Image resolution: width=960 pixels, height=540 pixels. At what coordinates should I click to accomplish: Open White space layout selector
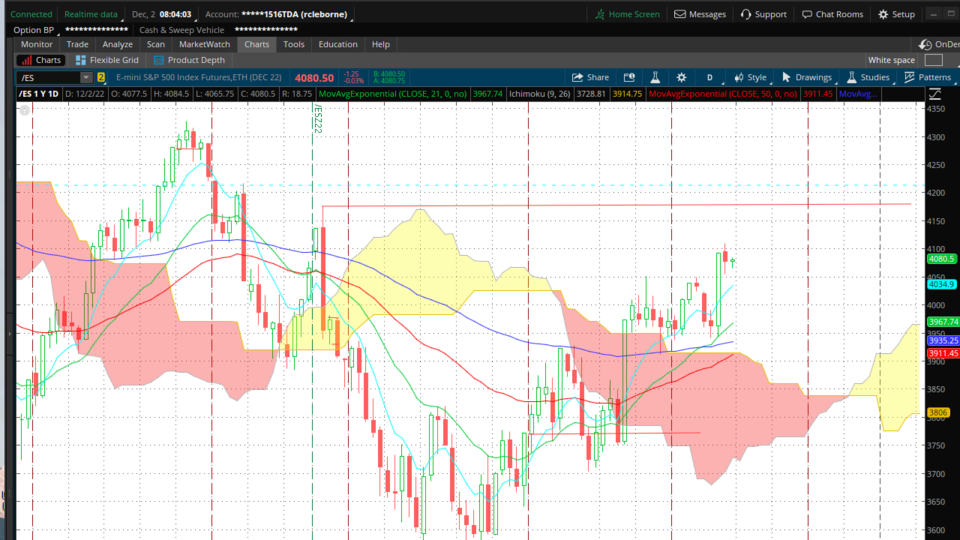(x=934, y=60)
